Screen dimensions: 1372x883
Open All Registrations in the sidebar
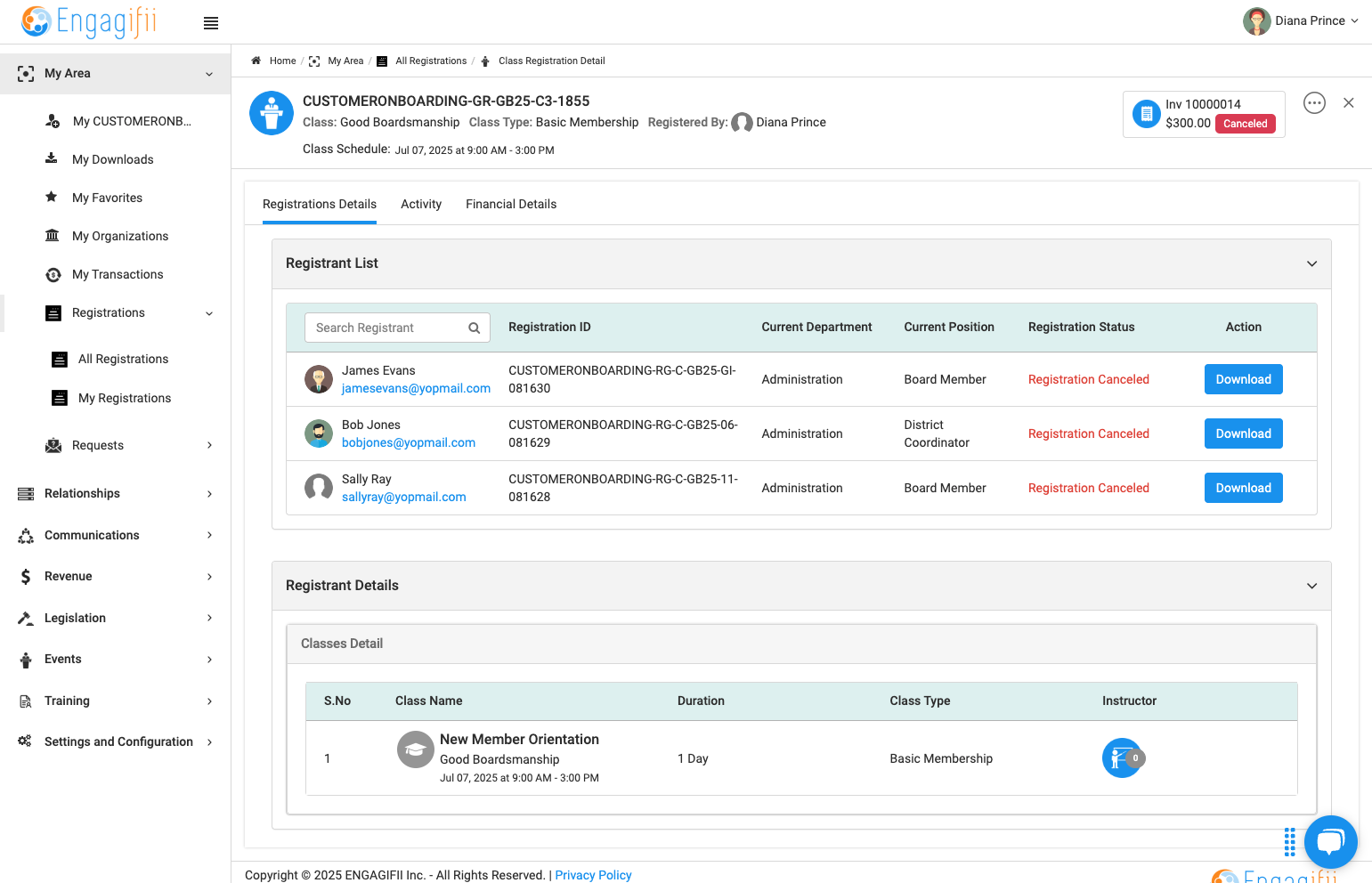click(x=123, y=359)
